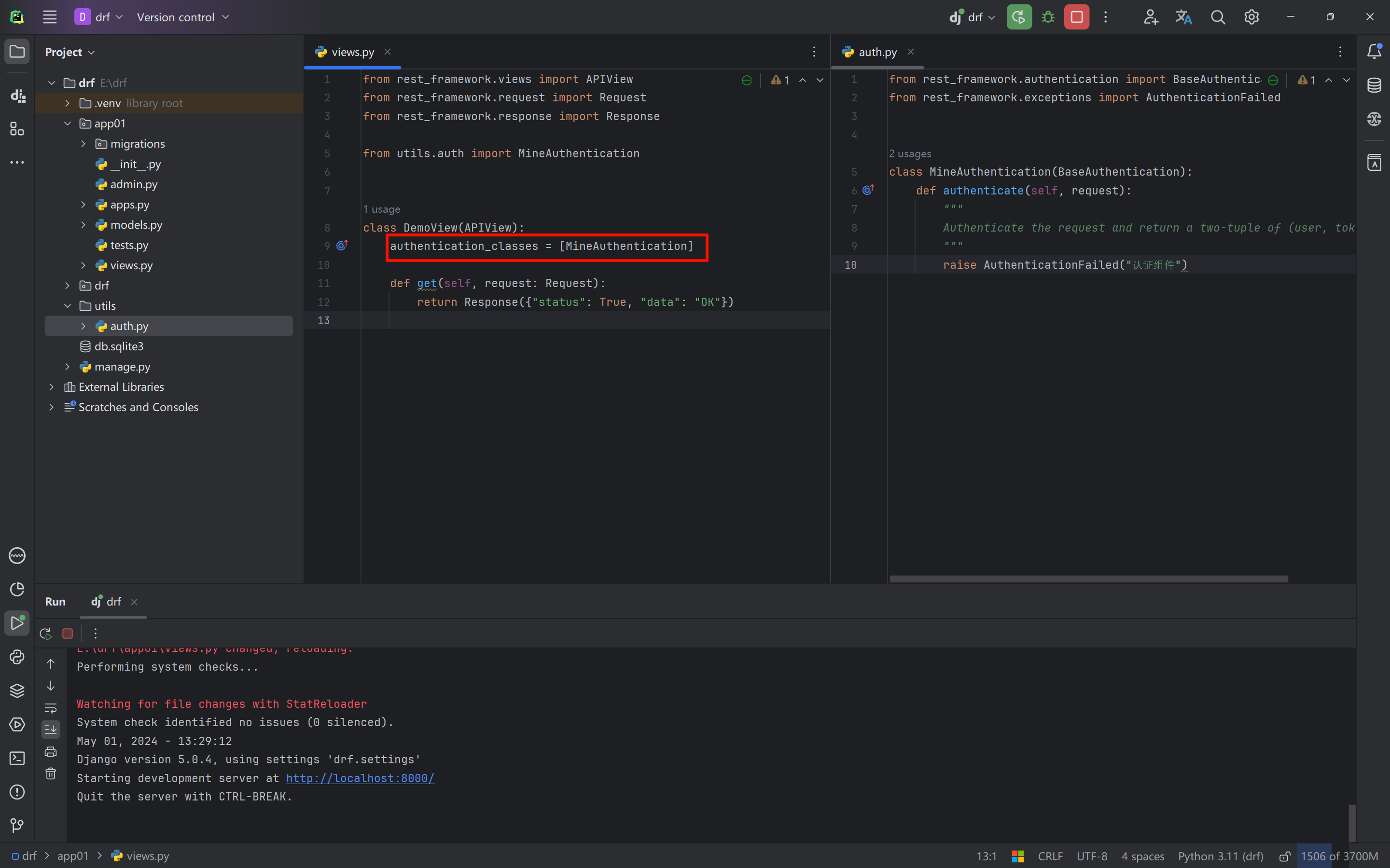Open the Git tool window icon
The image size is (1390, 868).
pyautogui.click(x=17, y=826)
